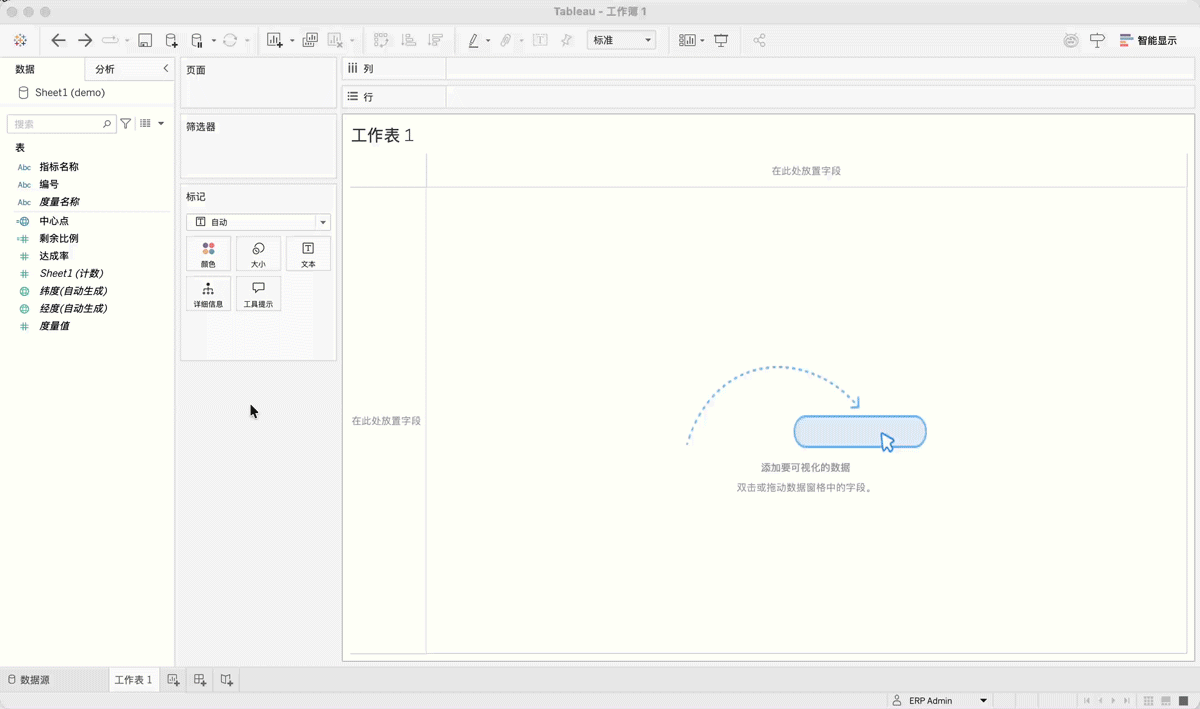Toggle the 智能显示 Show Me panel
The height and width of the screenshot is (709, 1200).
[1148, 41]
